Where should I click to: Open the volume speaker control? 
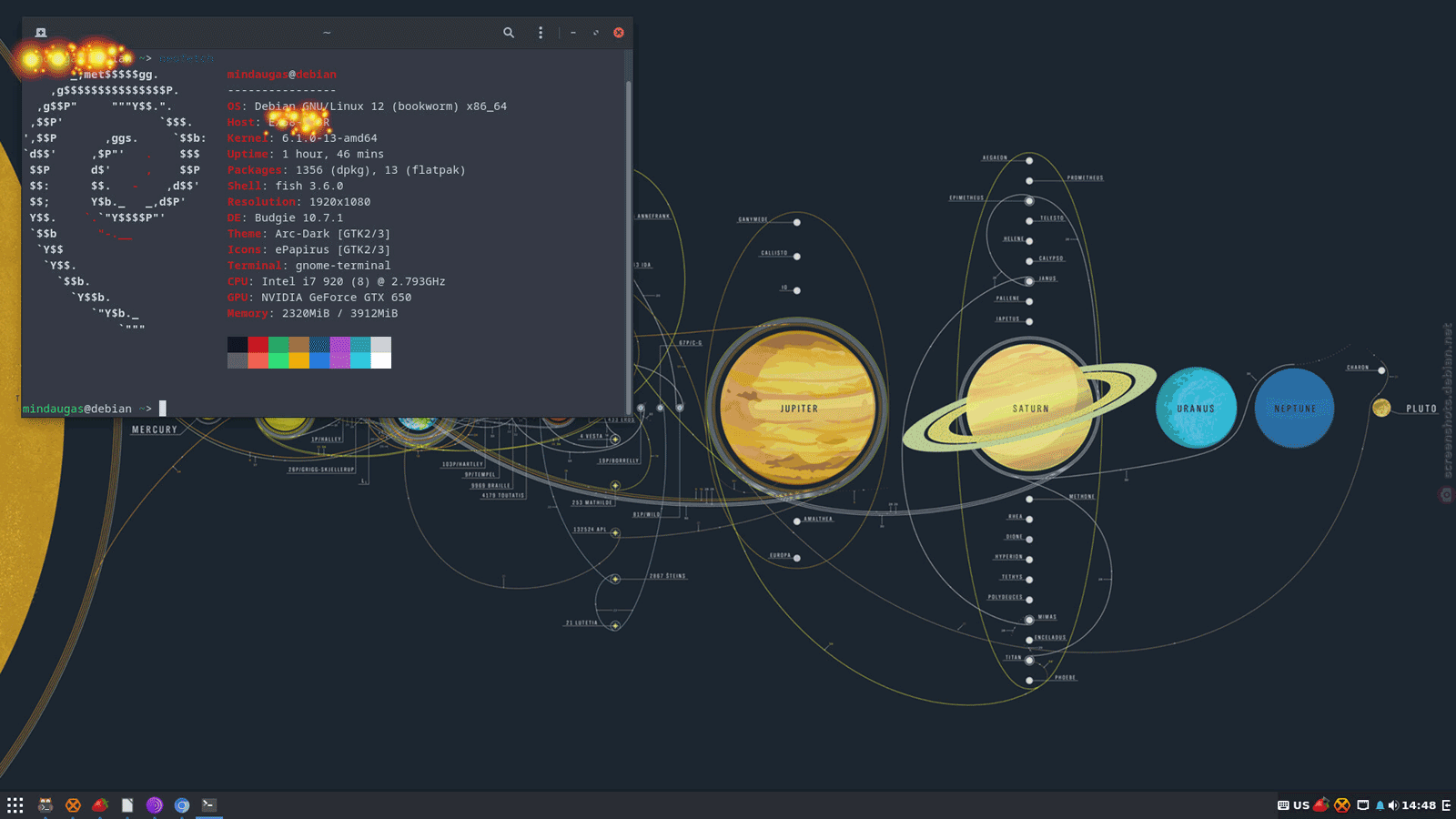point(1393,805)
